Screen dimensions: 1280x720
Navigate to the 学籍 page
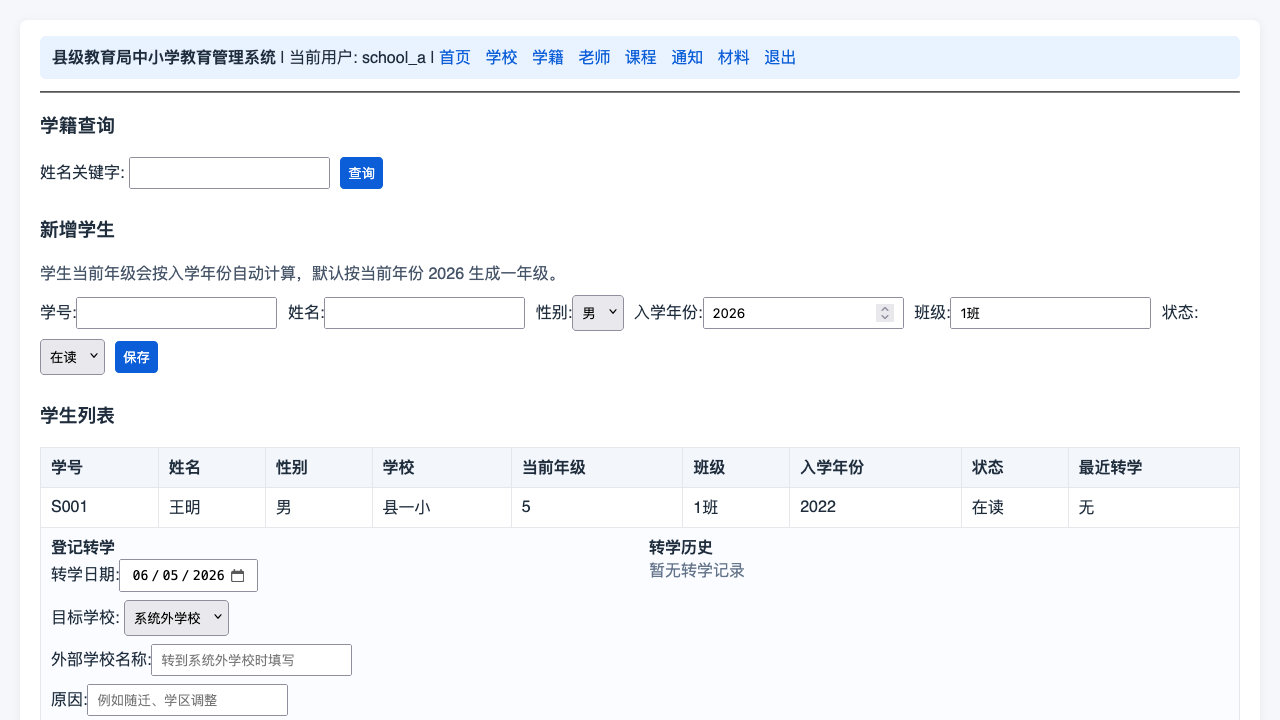coord(548,57)
